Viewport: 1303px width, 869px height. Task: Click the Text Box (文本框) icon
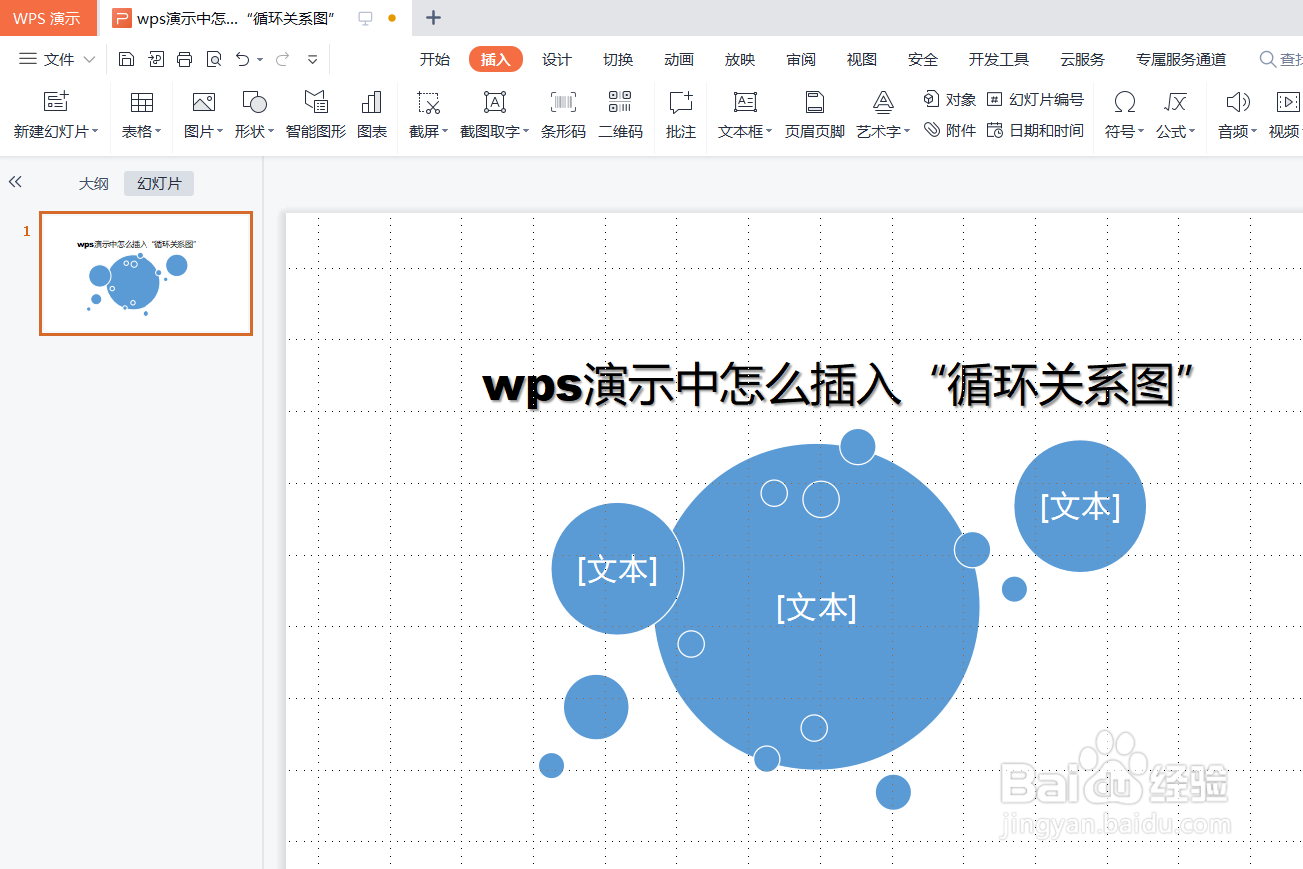[x=745, y=101]
